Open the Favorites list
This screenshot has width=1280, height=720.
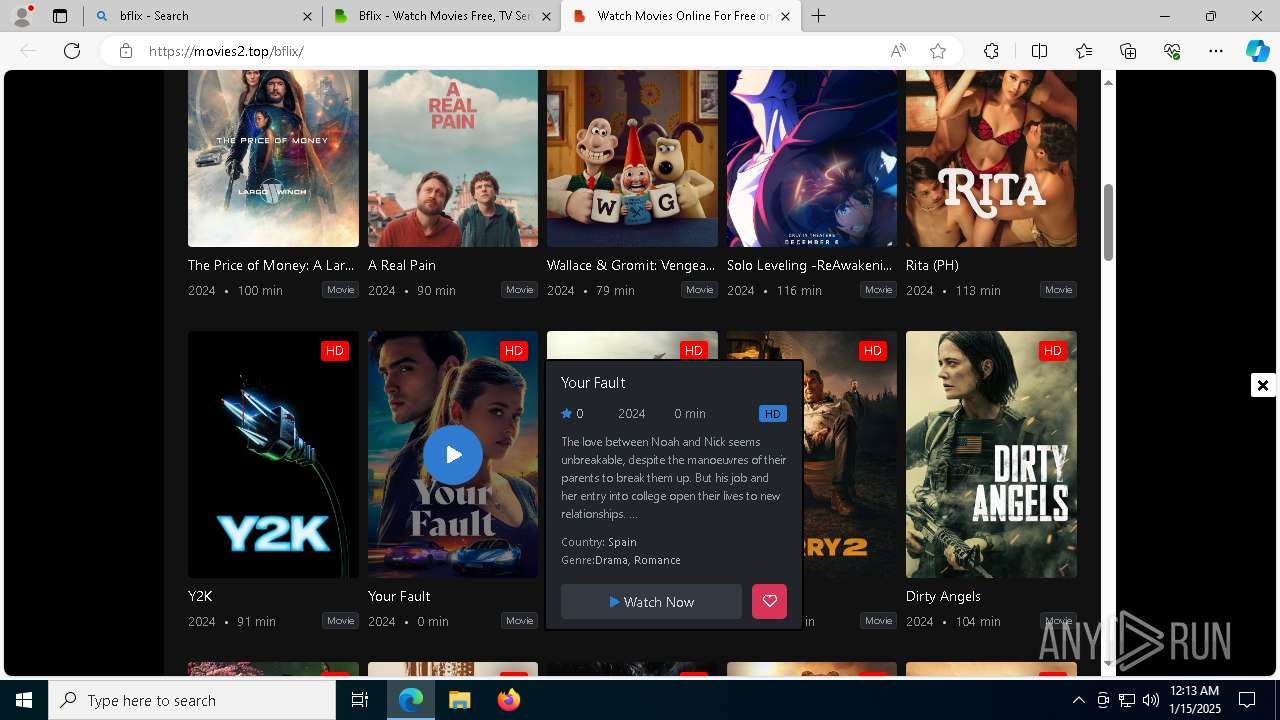click(x=1084, y=51)
